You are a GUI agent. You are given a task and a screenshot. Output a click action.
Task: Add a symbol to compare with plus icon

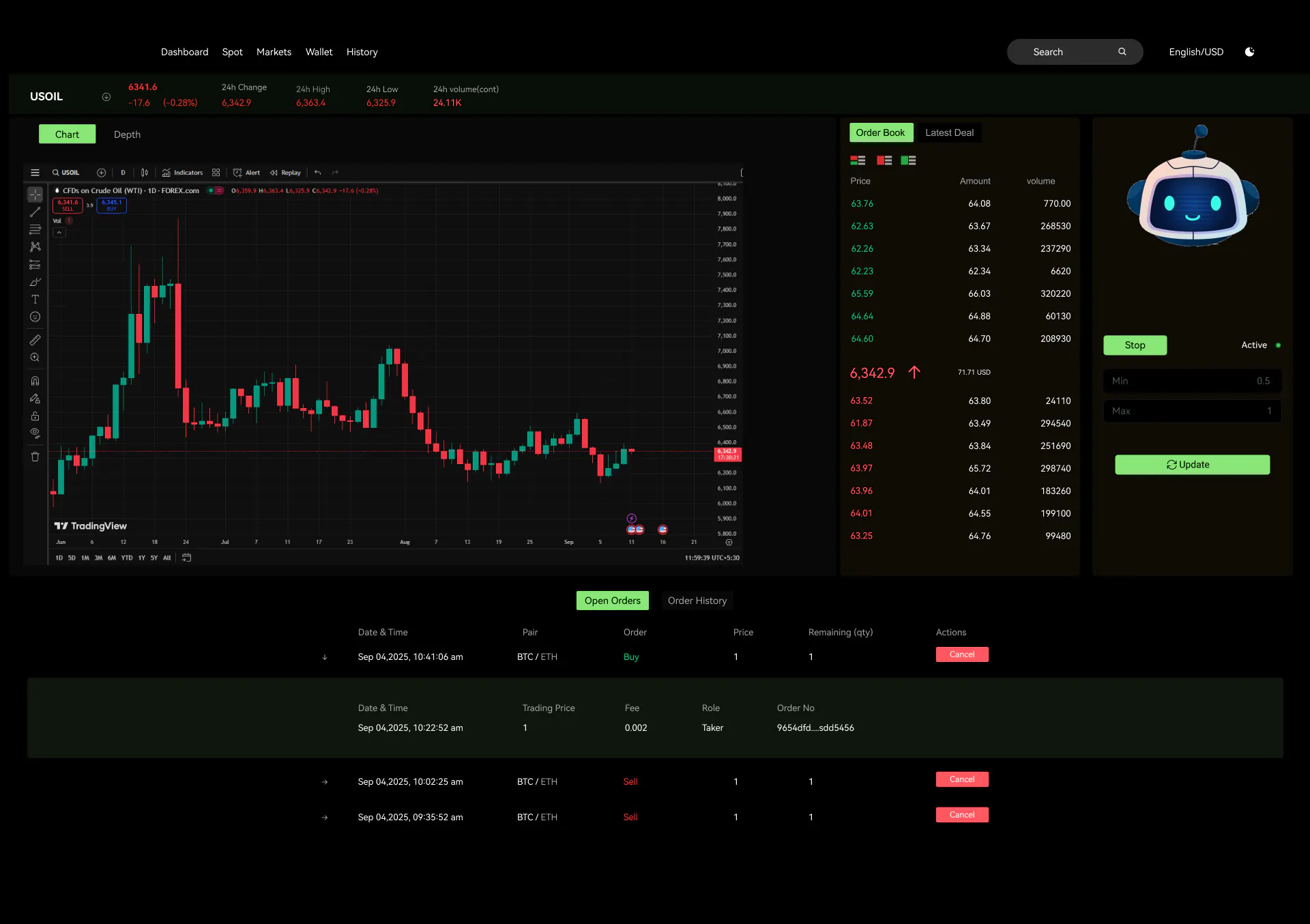(102, 173)
